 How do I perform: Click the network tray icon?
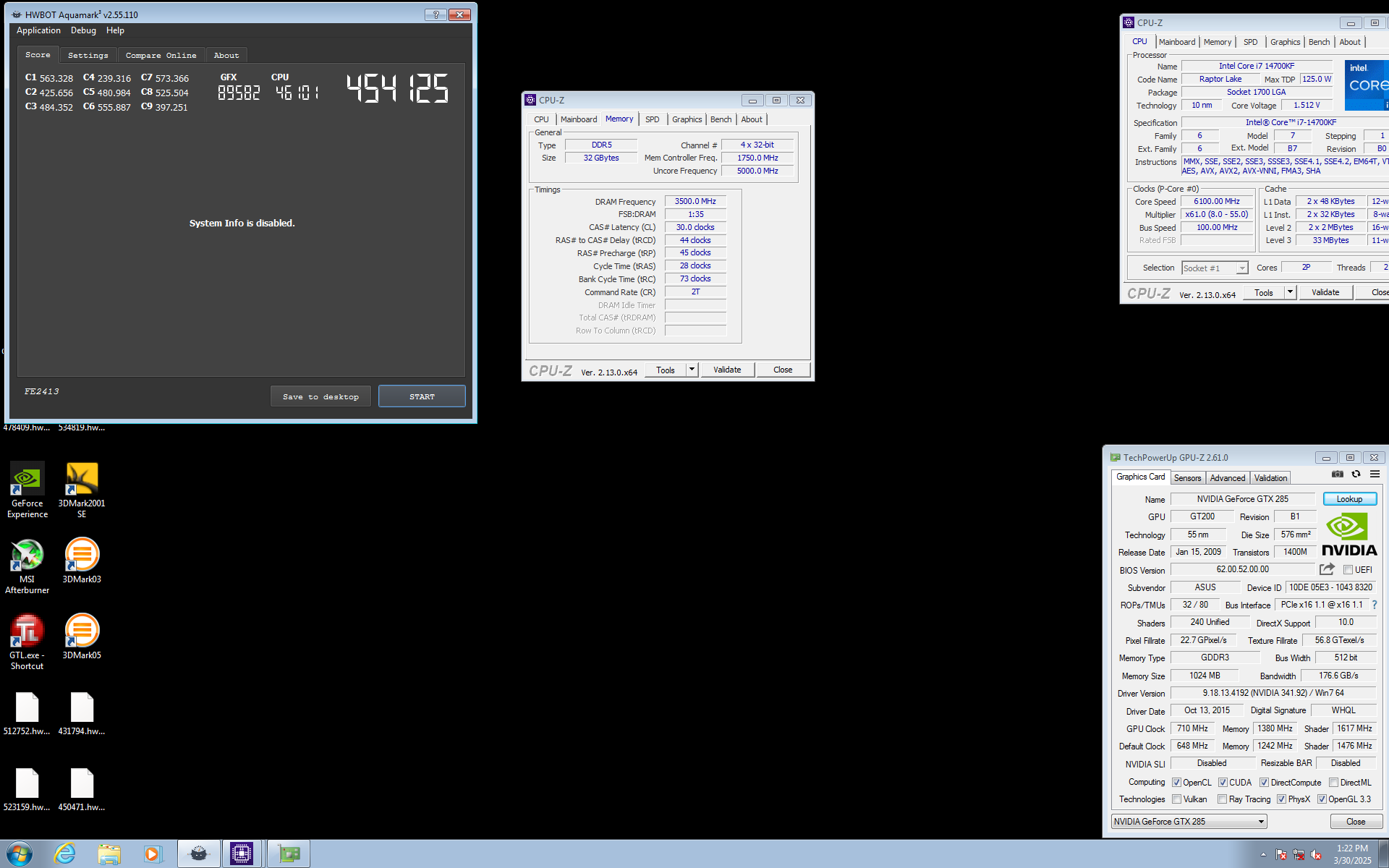(x=1299, y=855)
